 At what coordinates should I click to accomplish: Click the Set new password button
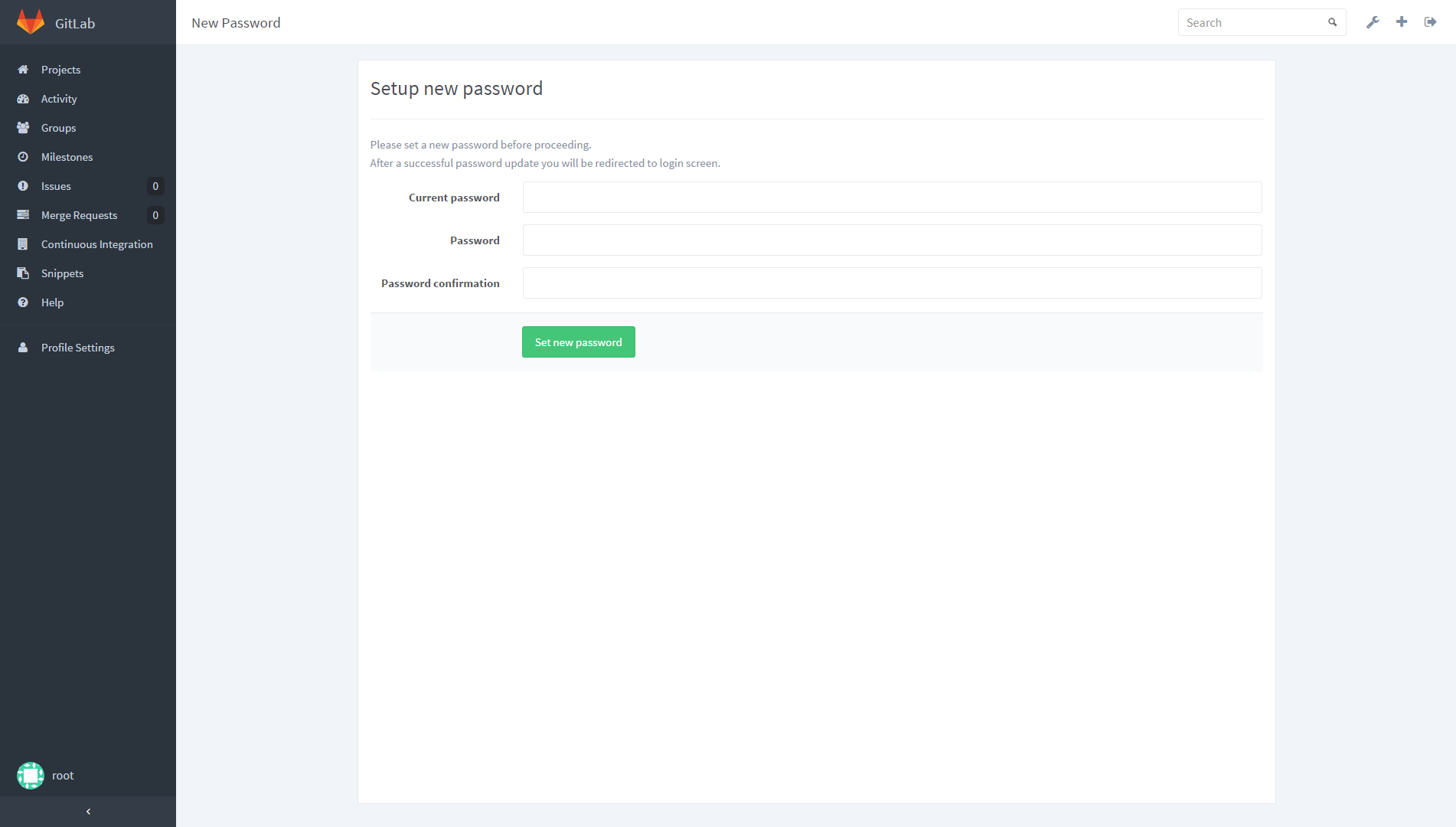(x=579, y=342)
